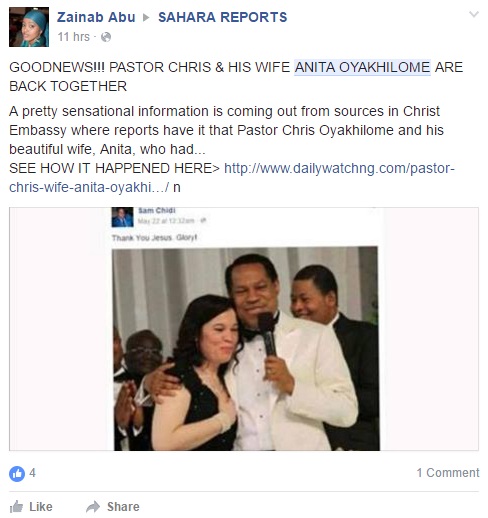The height and width of the screenshot is (518, 488).
Task: Select the highlighted ANITA OYAKHILOME text
Action: pos(362,67)
